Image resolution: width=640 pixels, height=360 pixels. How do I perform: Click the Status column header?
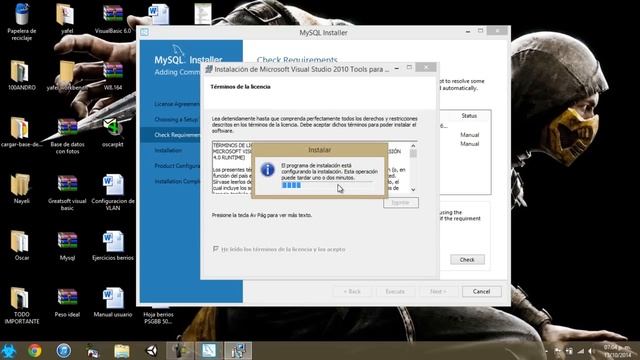[469, 116]
